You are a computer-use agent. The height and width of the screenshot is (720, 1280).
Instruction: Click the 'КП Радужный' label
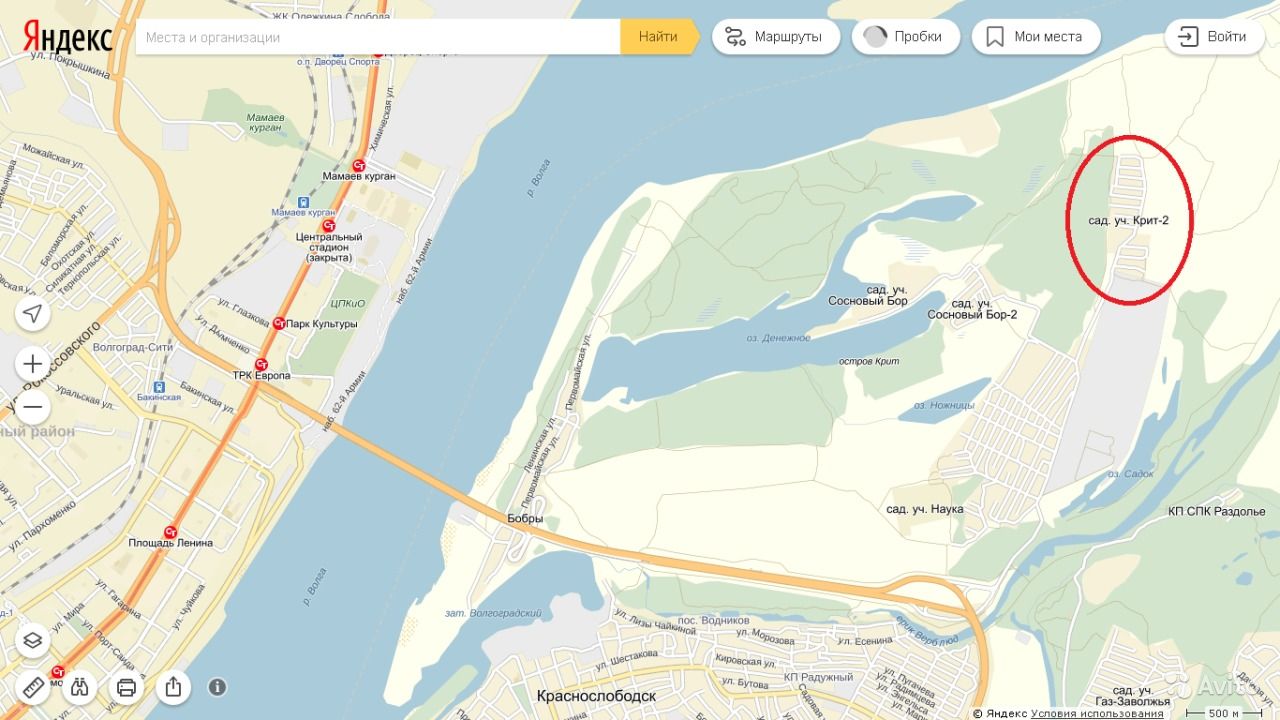tap(818, 677)
